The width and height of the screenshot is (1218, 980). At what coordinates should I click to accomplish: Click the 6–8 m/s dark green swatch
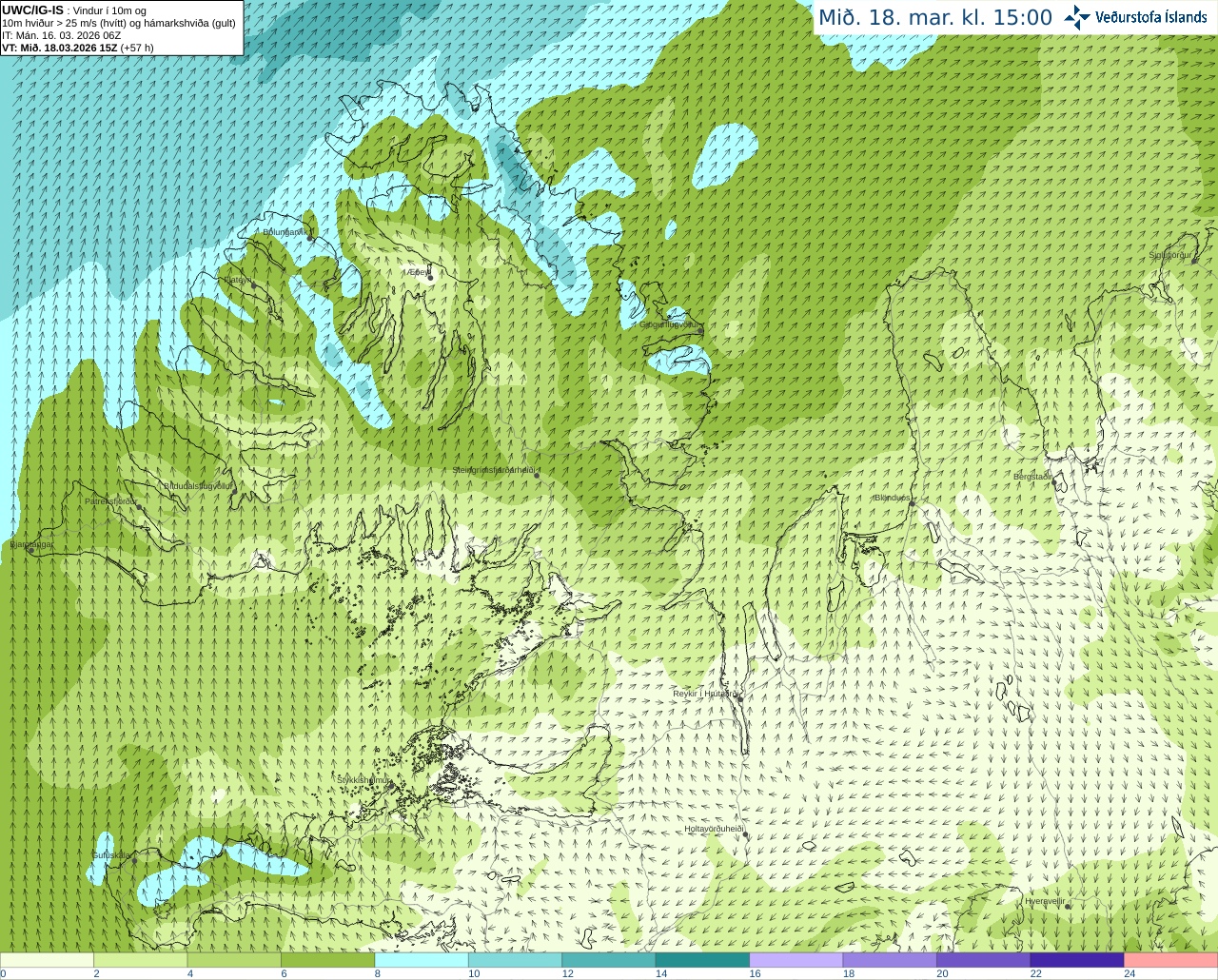[x=327, y=960]
